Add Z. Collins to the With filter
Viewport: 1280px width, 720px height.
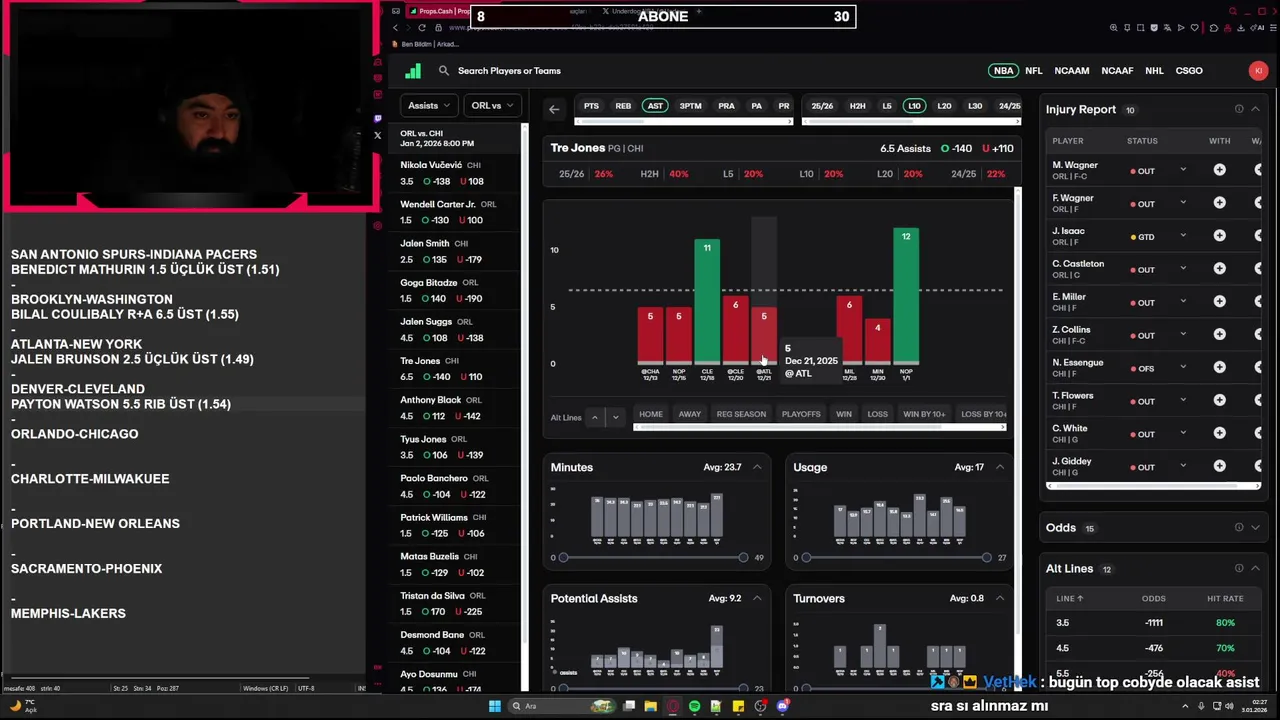coord(1219,335)
